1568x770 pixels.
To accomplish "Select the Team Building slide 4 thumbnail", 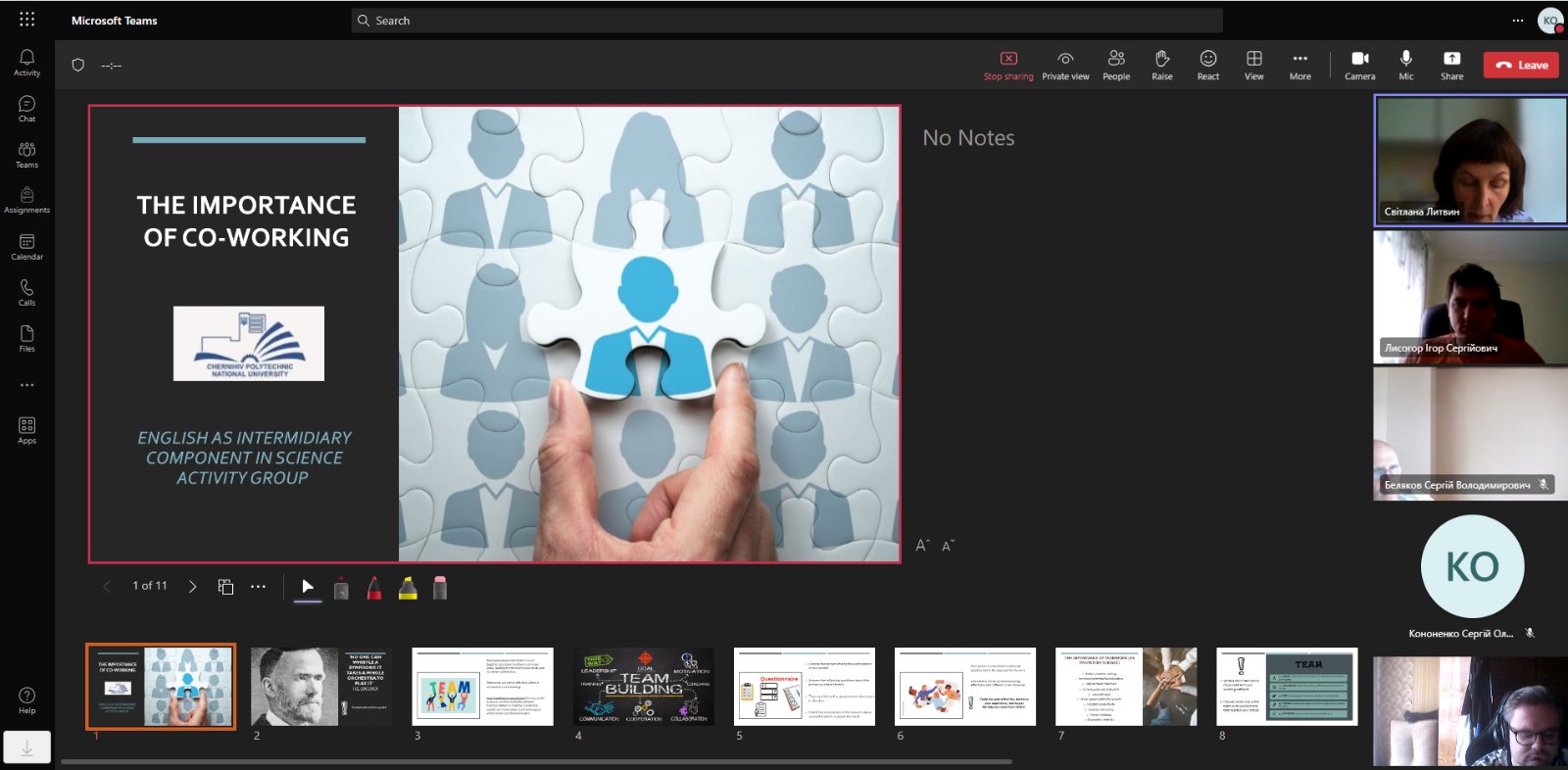I will pyautogui.click(x=643, y=686).
